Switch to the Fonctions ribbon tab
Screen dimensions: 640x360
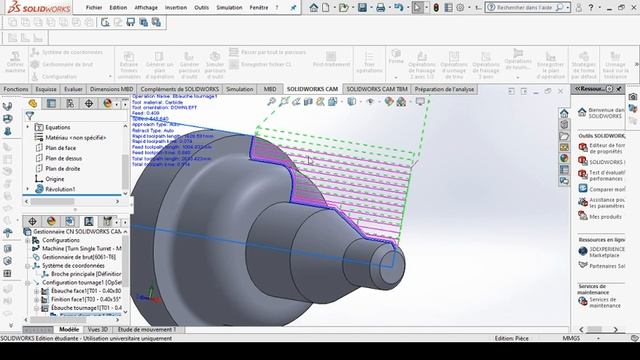[16, 89]
